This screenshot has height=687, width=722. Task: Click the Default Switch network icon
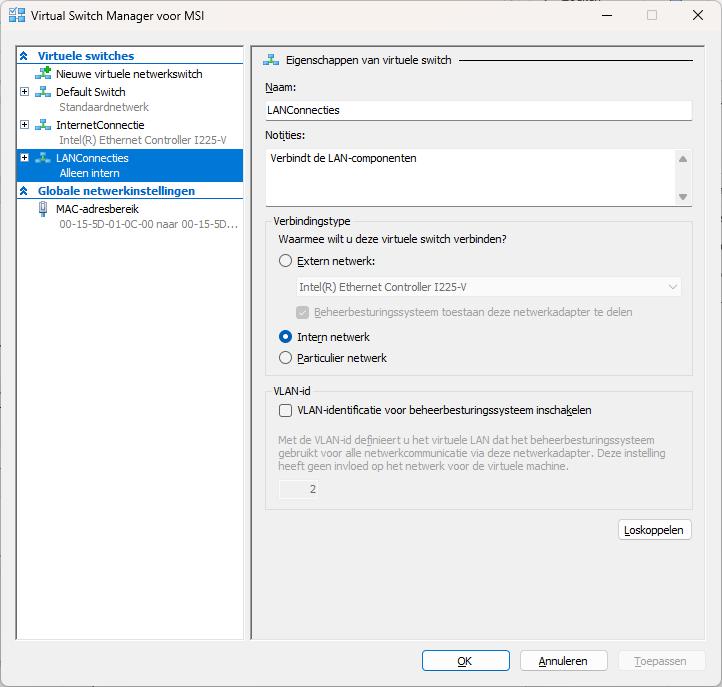43,92
